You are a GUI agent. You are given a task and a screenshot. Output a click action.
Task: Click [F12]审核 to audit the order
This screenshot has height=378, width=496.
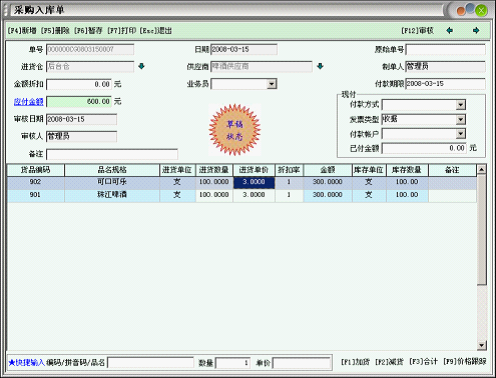tap(418, 31)
